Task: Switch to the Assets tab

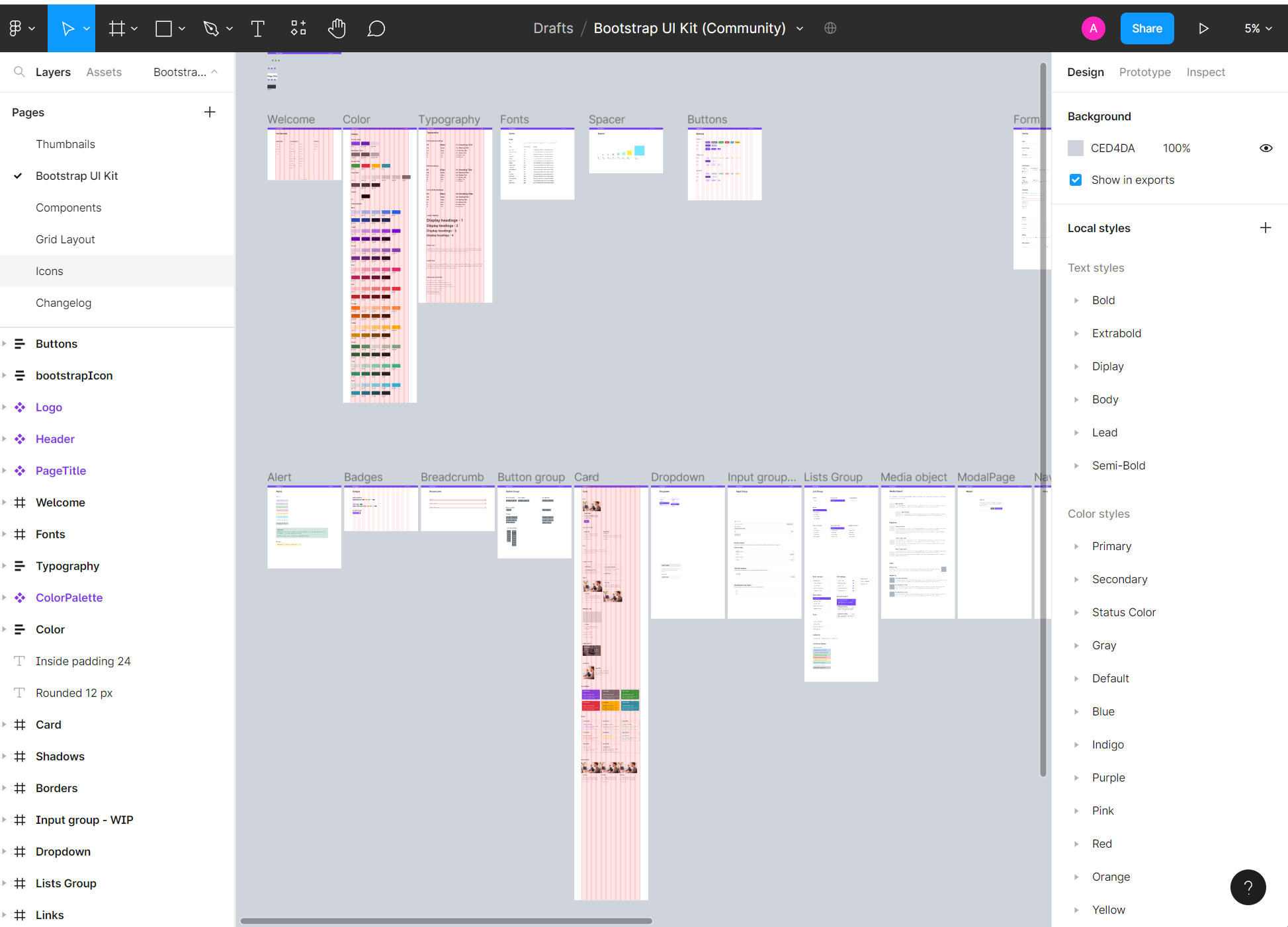Action: [x=104, y=72]
